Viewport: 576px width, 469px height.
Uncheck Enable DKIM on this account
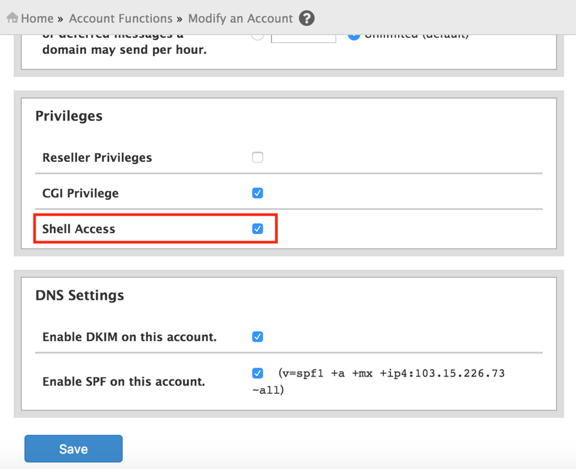click(x=258, y=336)
